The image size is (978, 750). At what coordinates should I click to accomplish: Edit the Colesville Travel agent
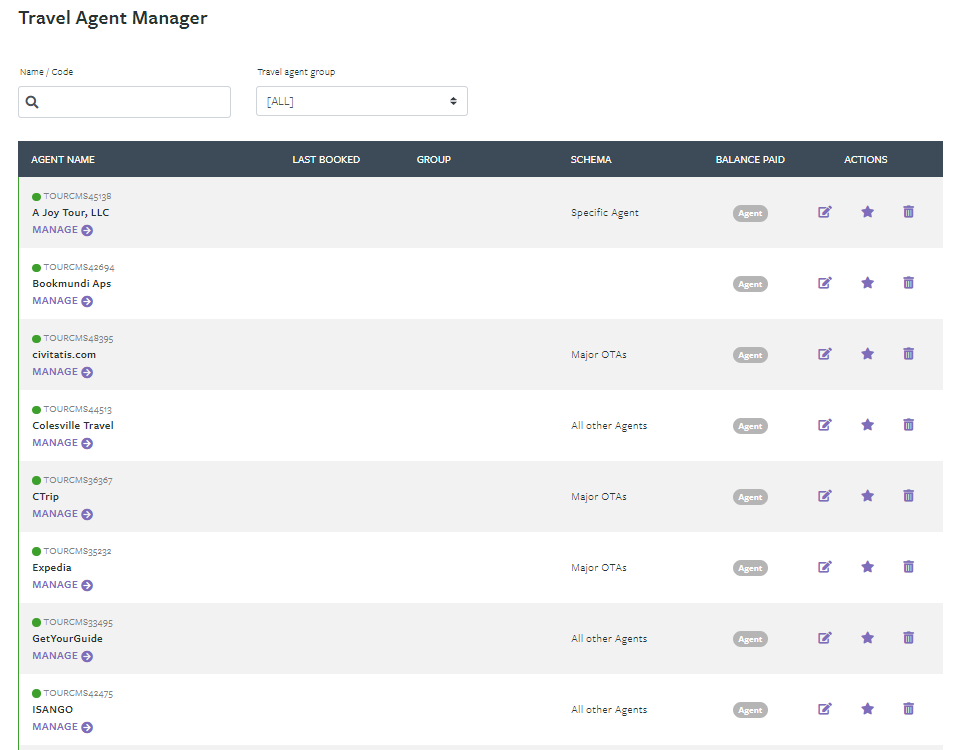(825, 426)
